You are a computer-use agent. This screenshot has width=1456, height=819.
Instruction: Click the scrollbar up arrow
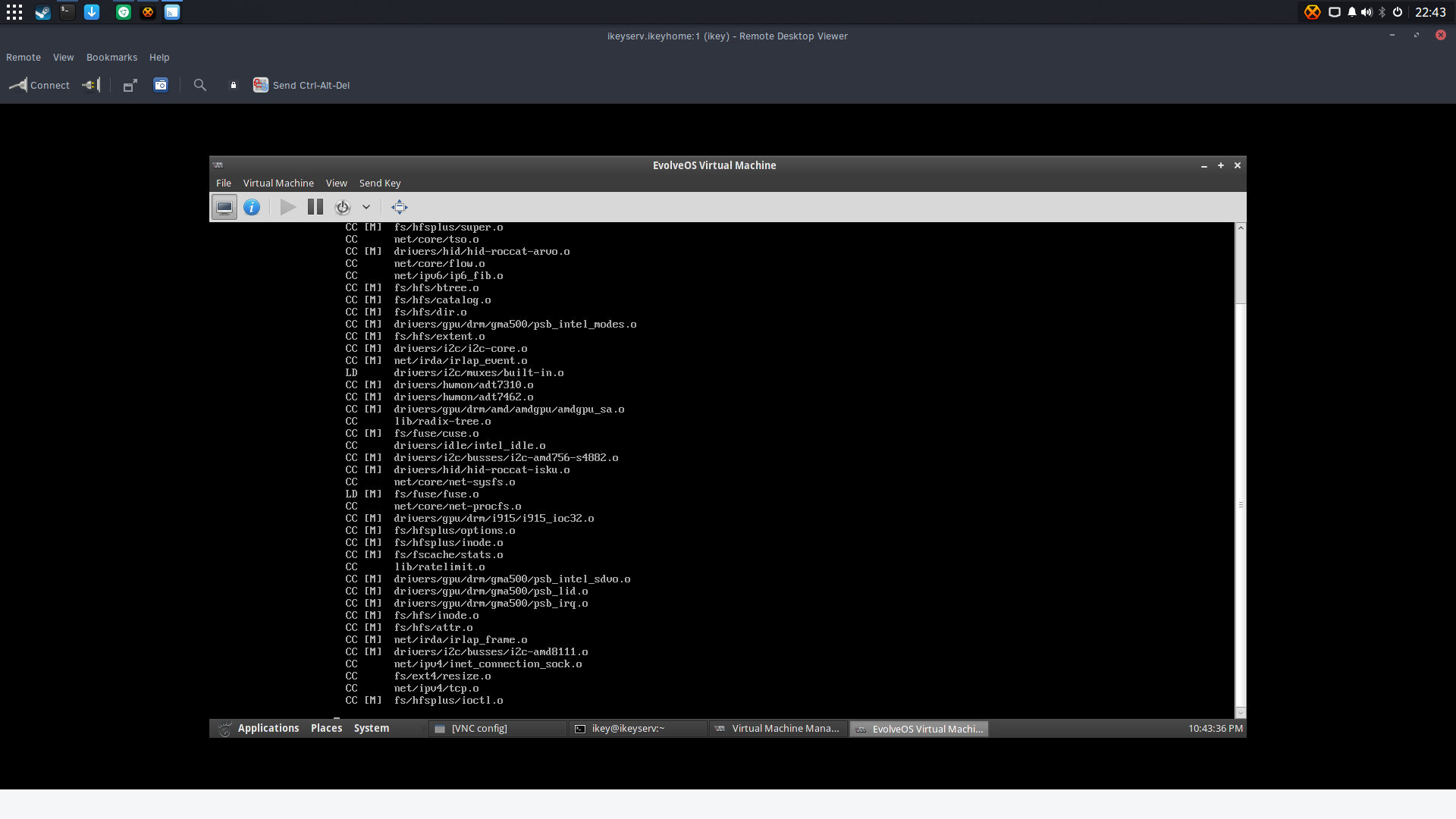(x=1241, y=227)
